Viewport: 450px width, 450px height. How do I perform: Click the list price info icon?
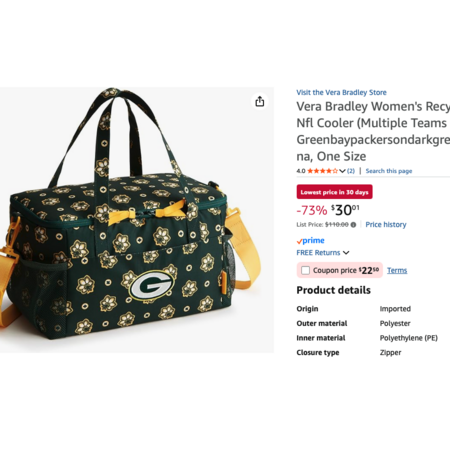pos(353,225)
